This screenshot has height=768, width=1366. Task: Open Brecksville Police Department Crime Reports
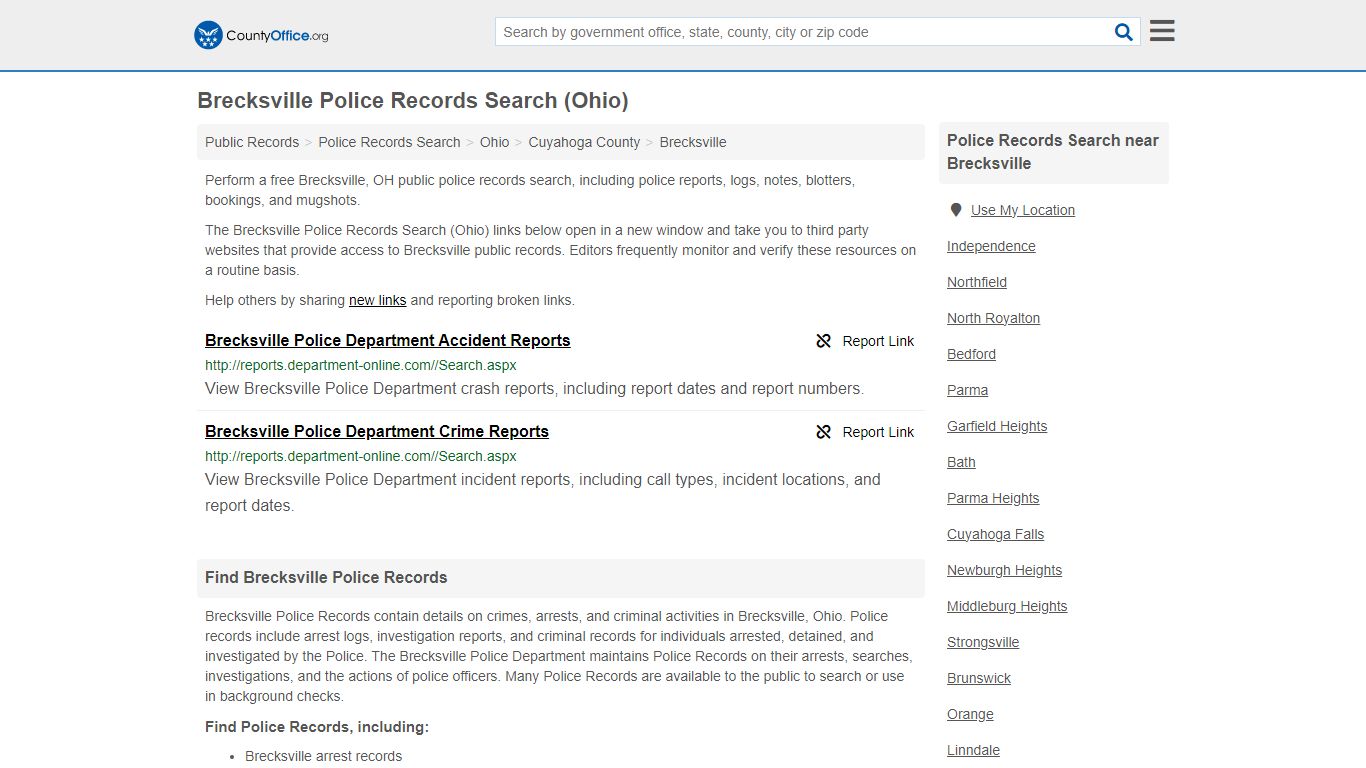click(x=377, y=431)
